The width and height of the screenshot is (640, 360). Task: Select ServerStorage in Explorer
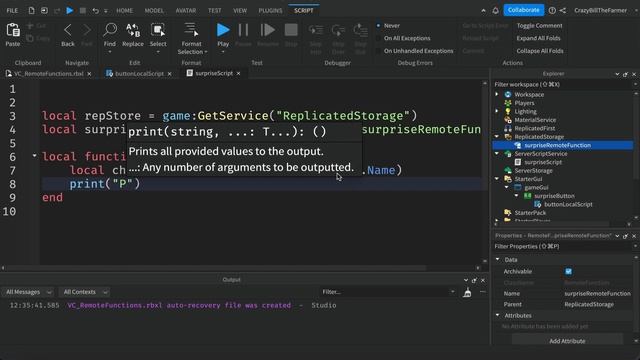click(533, 171)
